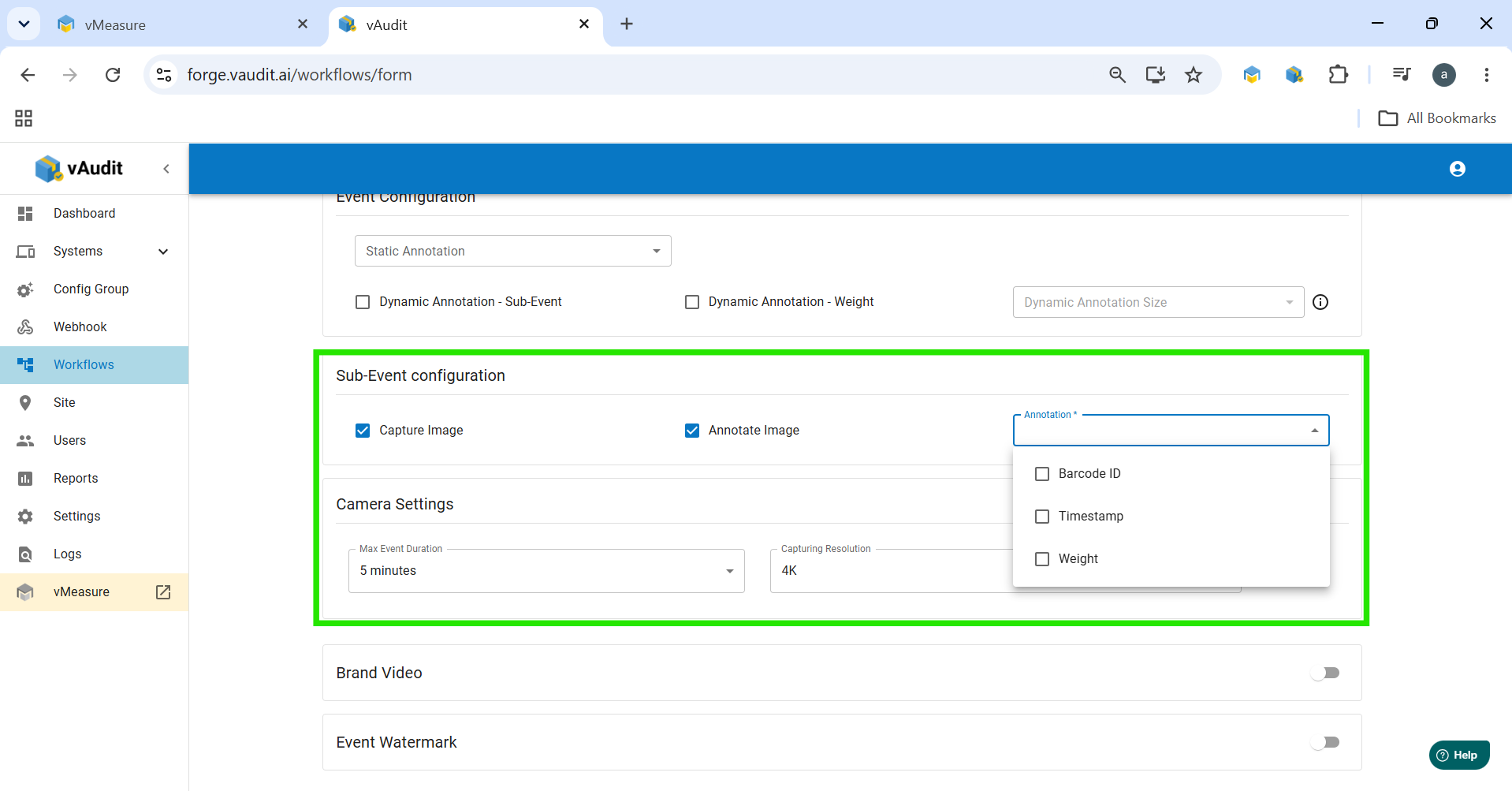Click the vAudit extension icon in toolbar
Screen dimensions: 1512x791
[x=1294, y=75]
